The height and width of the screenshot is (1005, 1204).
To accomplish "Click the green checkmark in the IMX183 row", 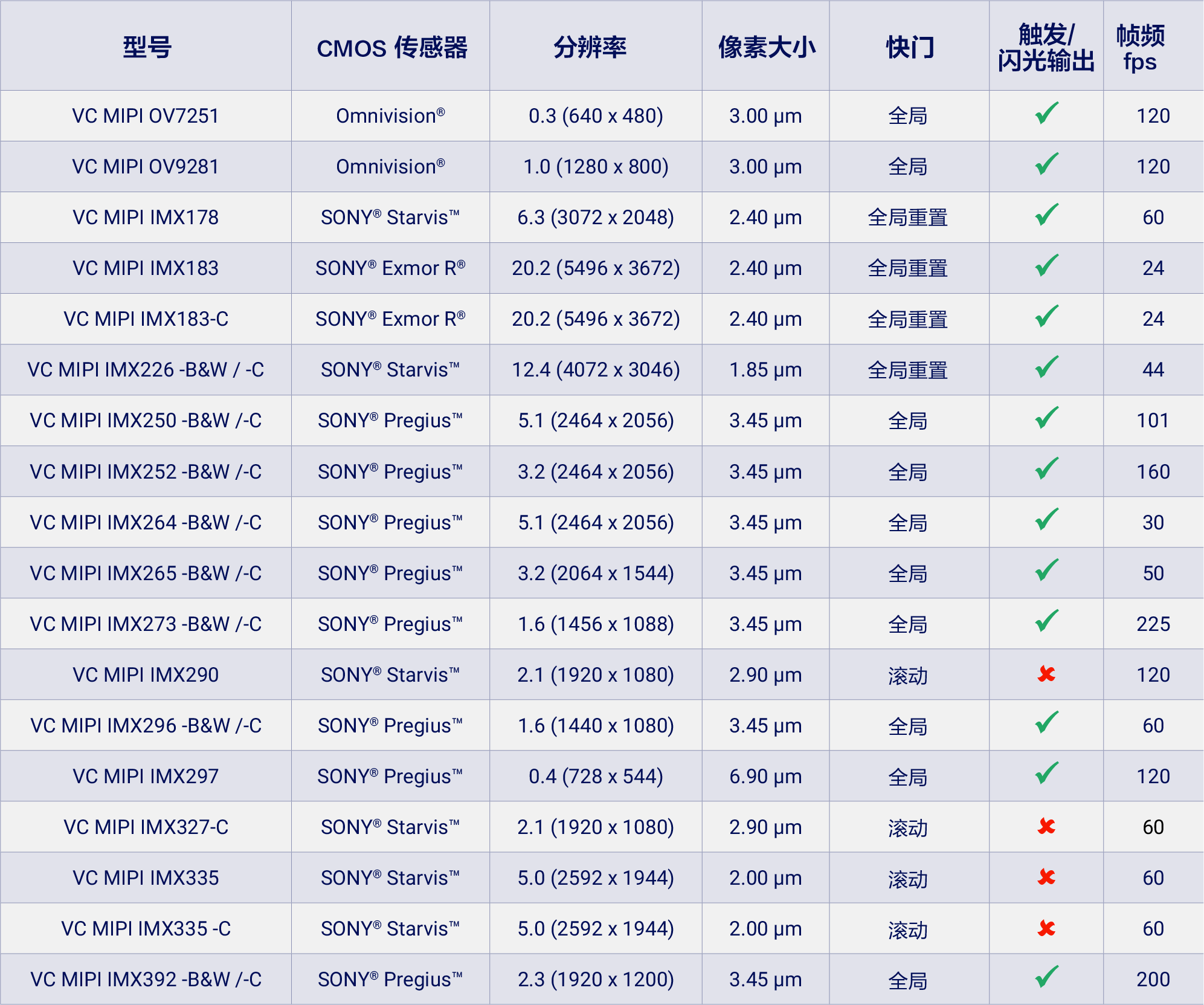I will [x=1047, y=265].
